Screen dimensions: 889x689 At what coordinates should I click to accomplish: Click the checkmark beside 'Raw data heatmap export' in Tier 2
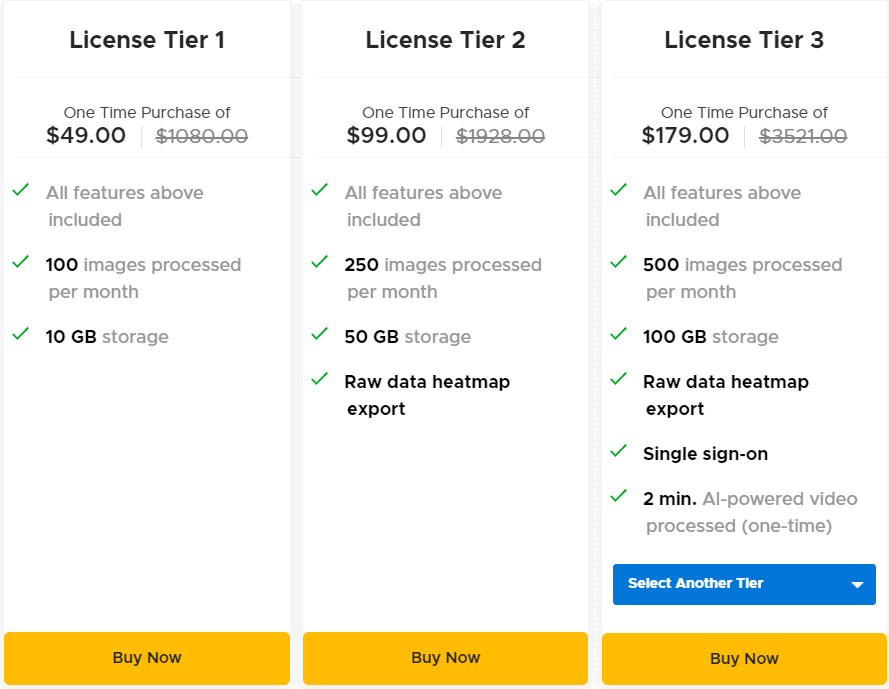[320, 381]
